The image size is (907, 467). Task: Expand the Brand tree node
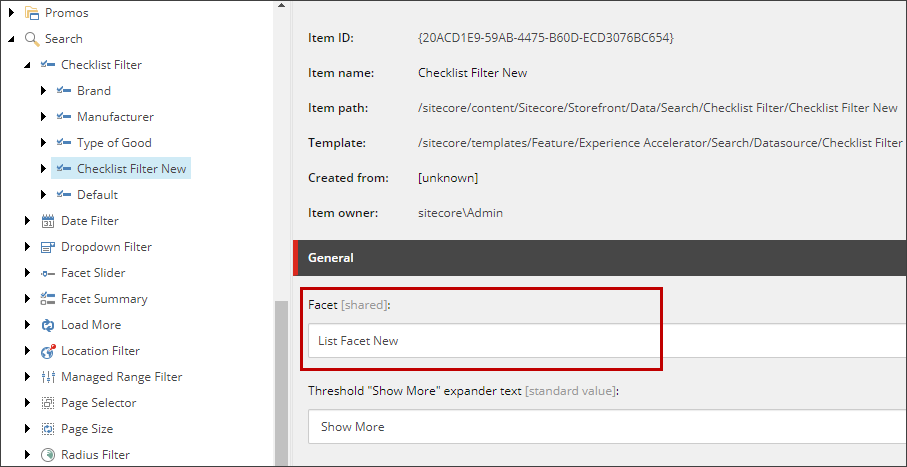(43, 91)
